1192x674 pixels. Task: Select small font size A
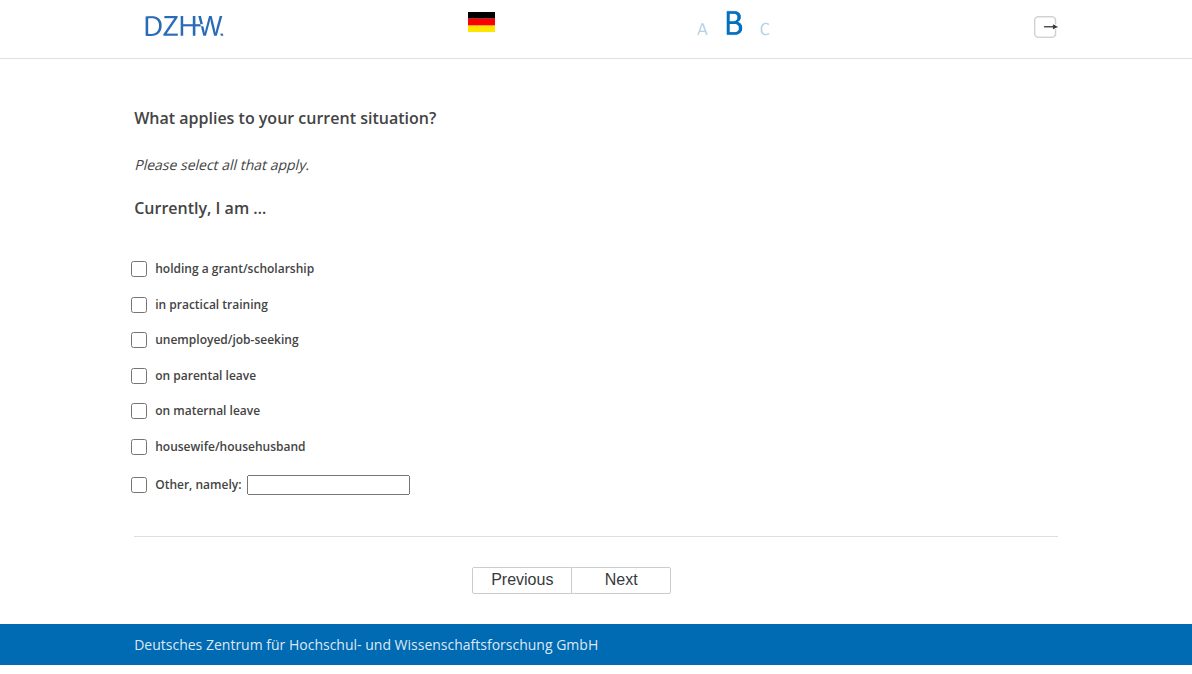pos(702,30)
